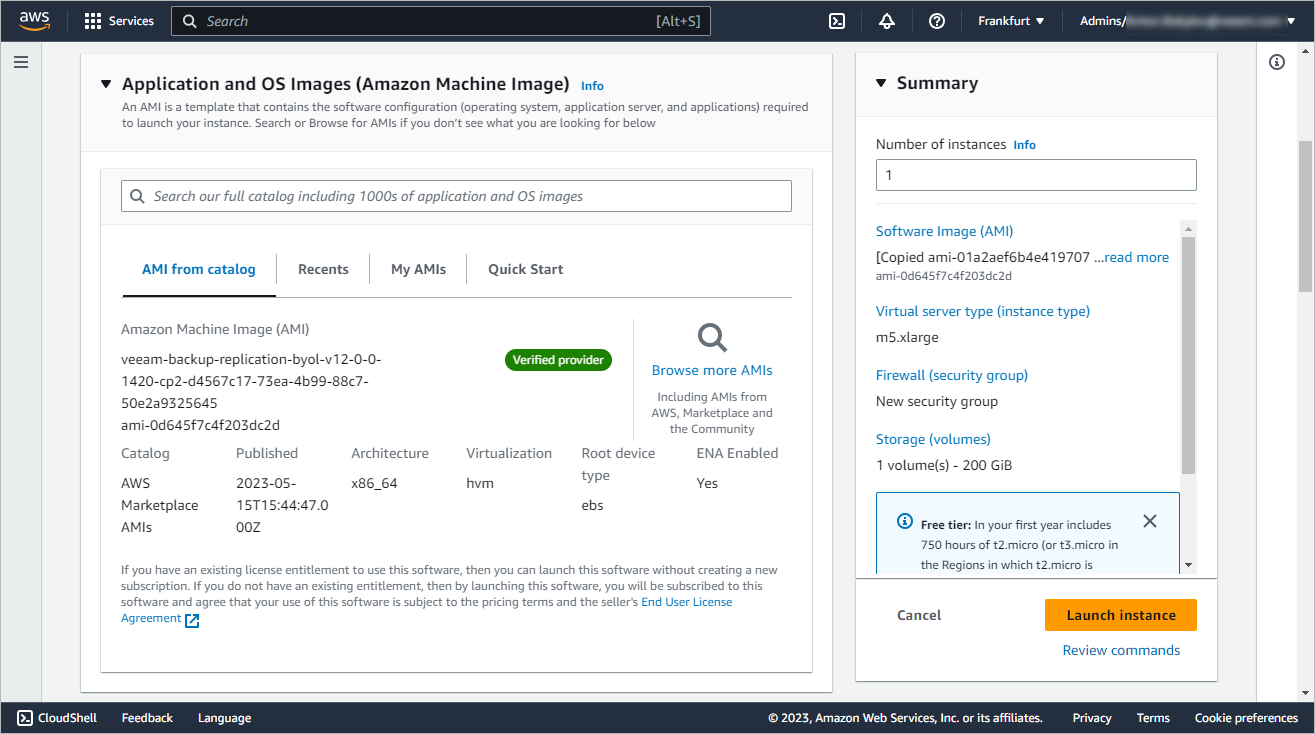This screenshot has height=734, width=1315.
Task: Click the Verified provider badge
Action: [x=558, y=360]
